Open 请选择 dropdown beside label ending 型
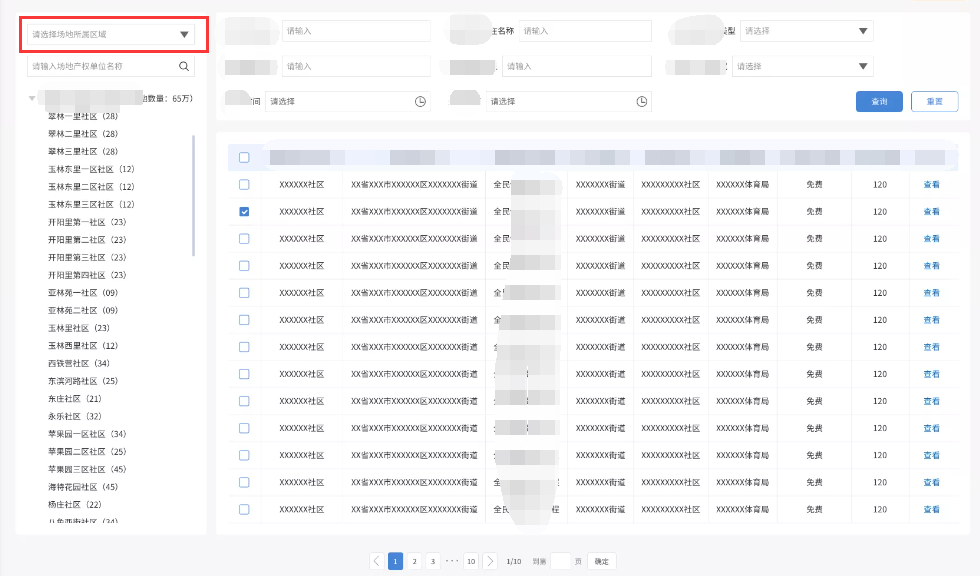The image size is (980, 576). [806, 31]
